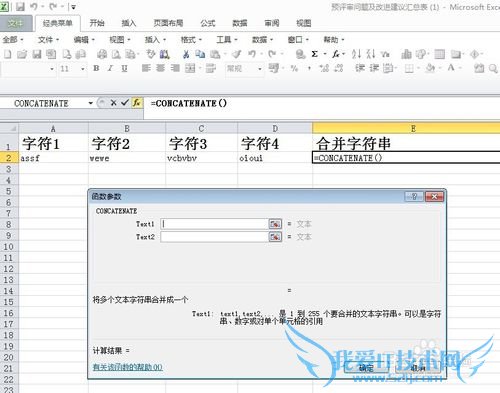Screen dimensions: 500x393
Task: Click inside the Text2 input field
Action: tap(214, 237)
